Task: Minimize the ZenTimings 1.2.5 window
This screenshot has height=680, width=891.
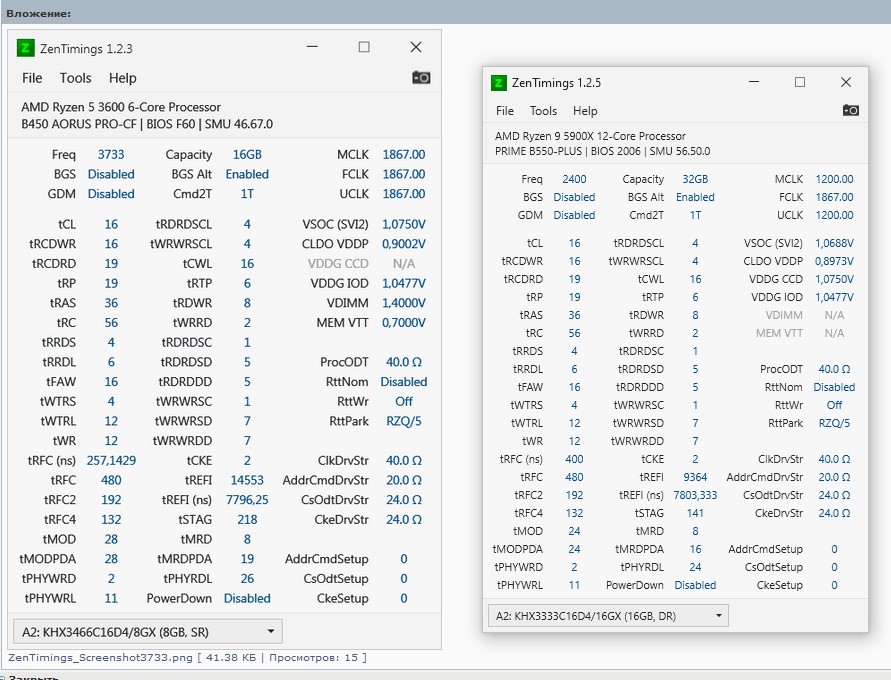Action: 754,82
